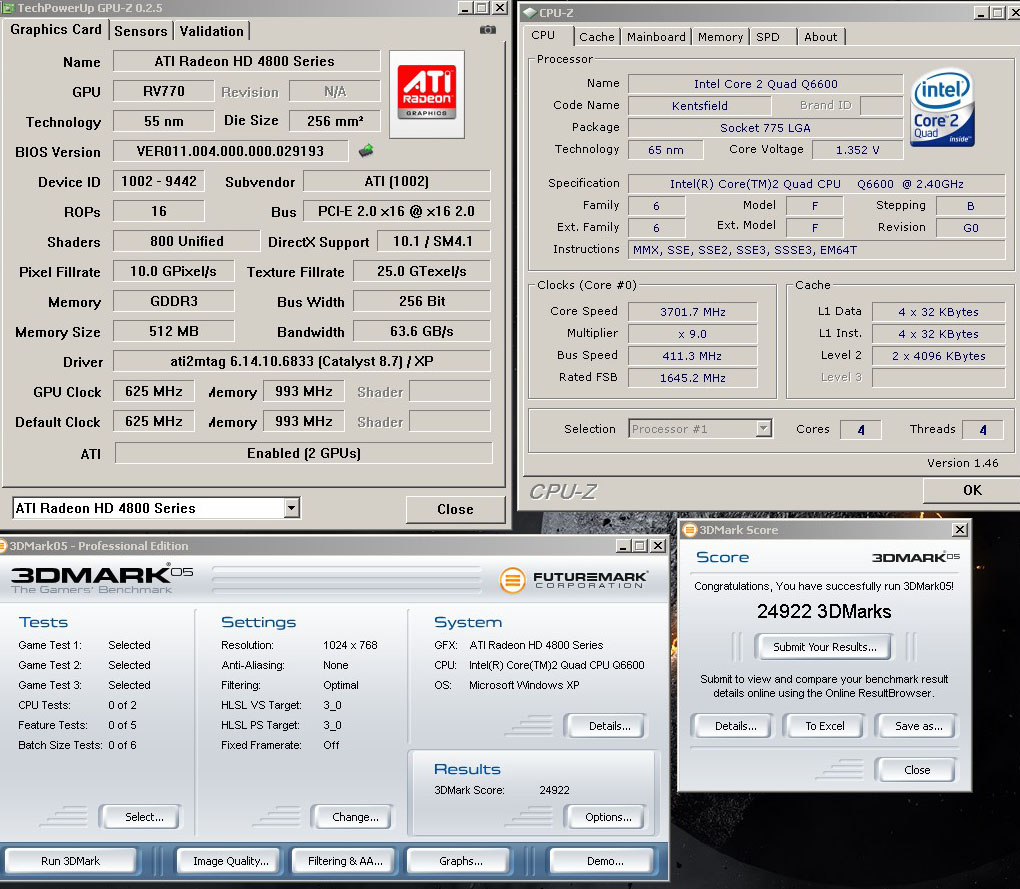Viewport: 1020px width, 889px height.
Task: Click the 24922 3DMarks score text
Action: [x=824, y=611]
